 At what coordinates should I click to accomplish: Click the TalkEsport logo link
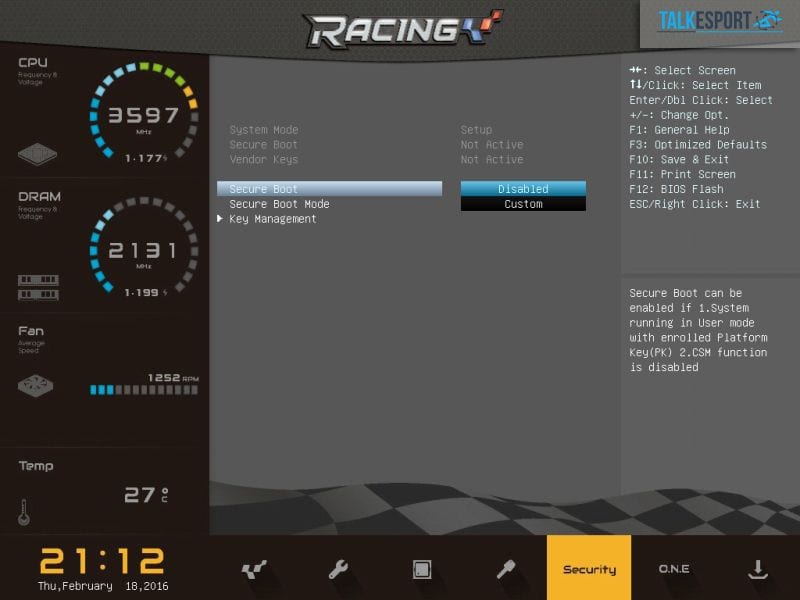pyautogui.click(x=719, y=21)
